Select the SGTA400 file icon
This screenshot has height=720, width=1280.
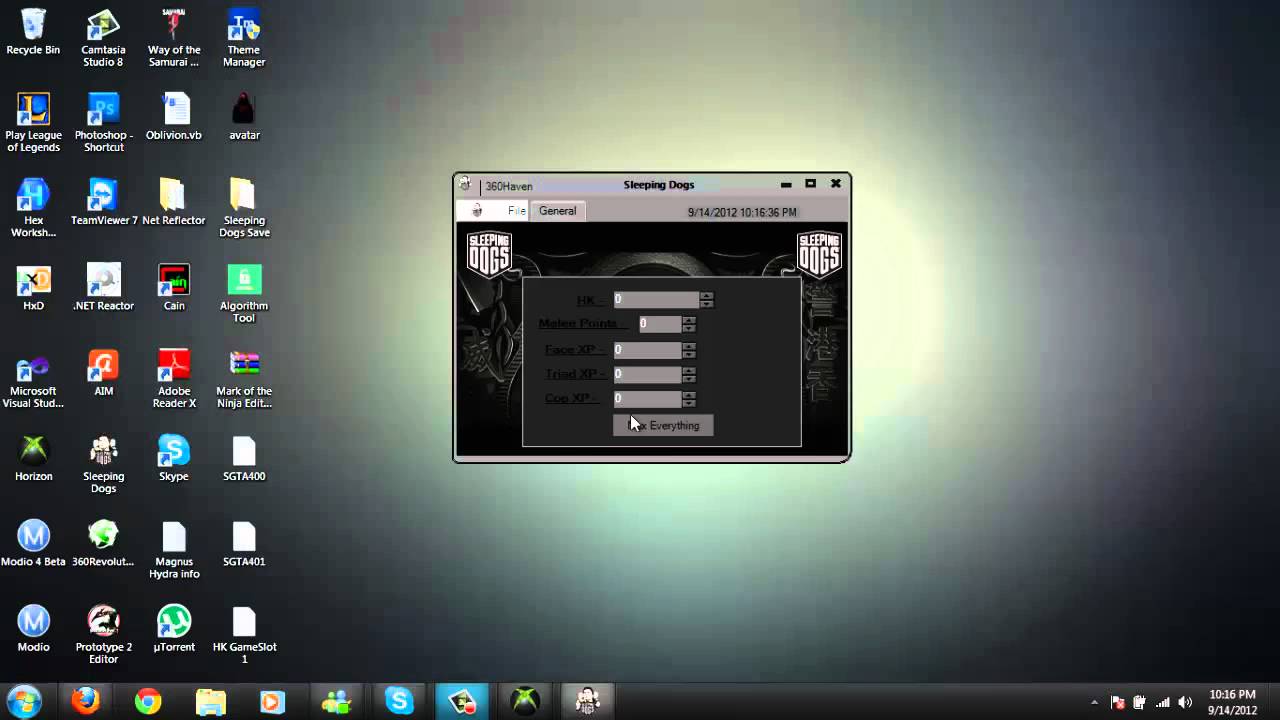(x=244, y=458)
